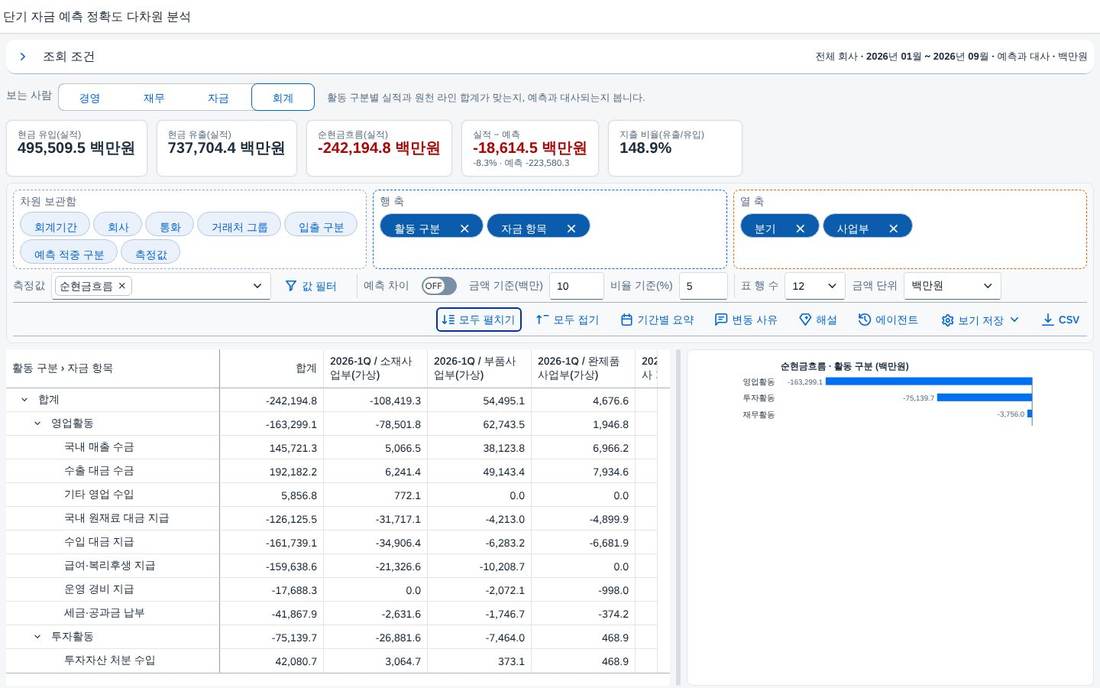1100x688 pixels.
Task: Open the 표 행 수 dropdown
Action: tap(814, 286)
